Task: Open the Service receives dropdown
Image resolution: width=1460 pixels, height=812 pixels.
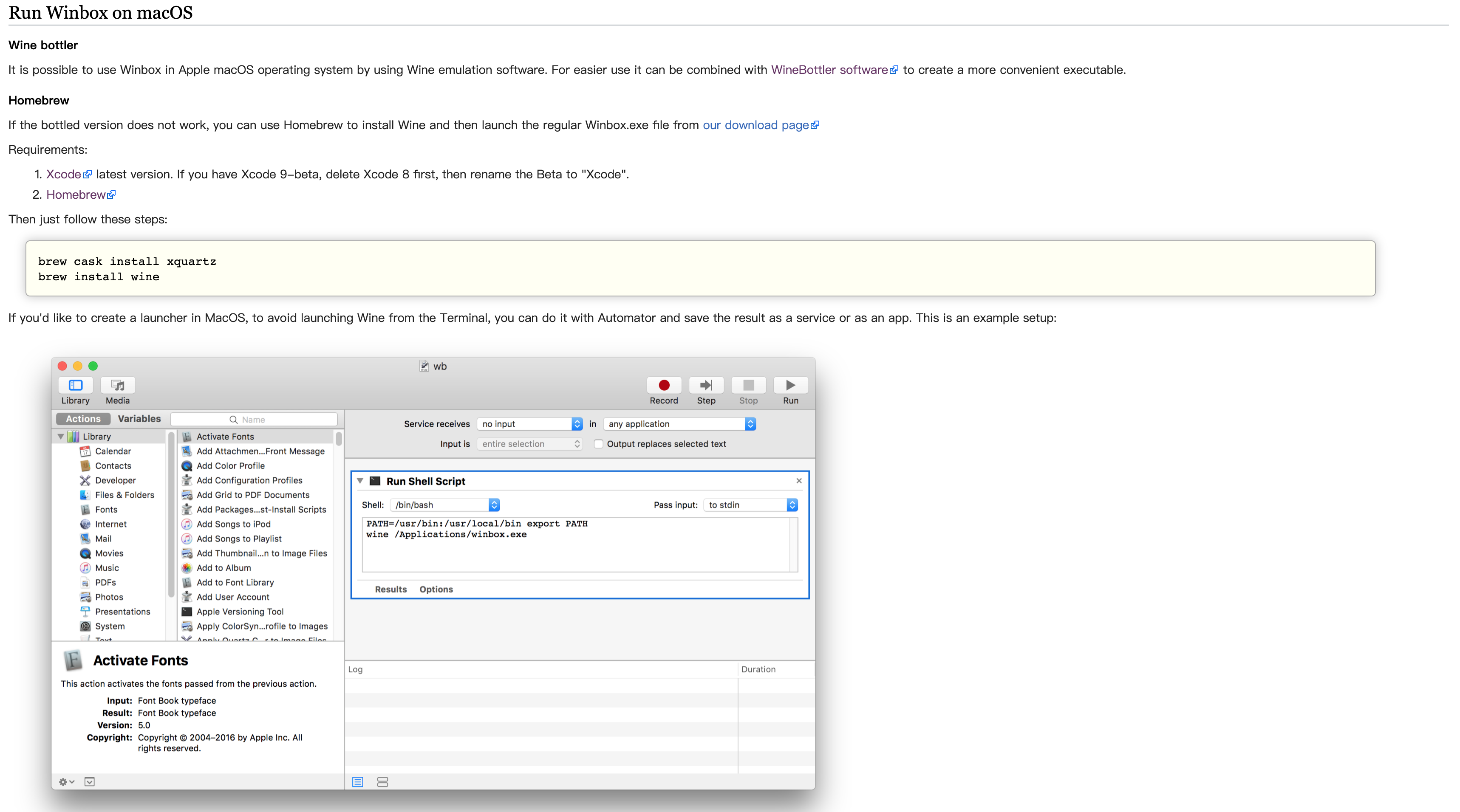Action: [529, 424]
